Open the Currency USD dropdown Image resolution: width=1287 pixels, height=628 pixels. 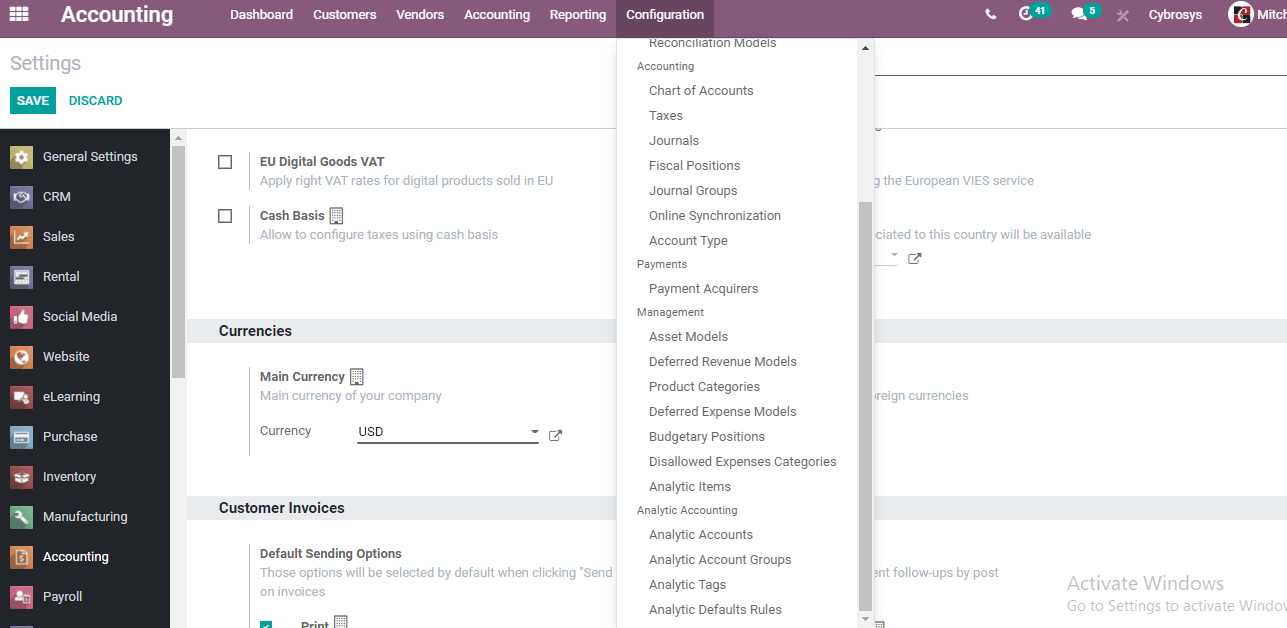pyautogui.click(x=448, y=432)
